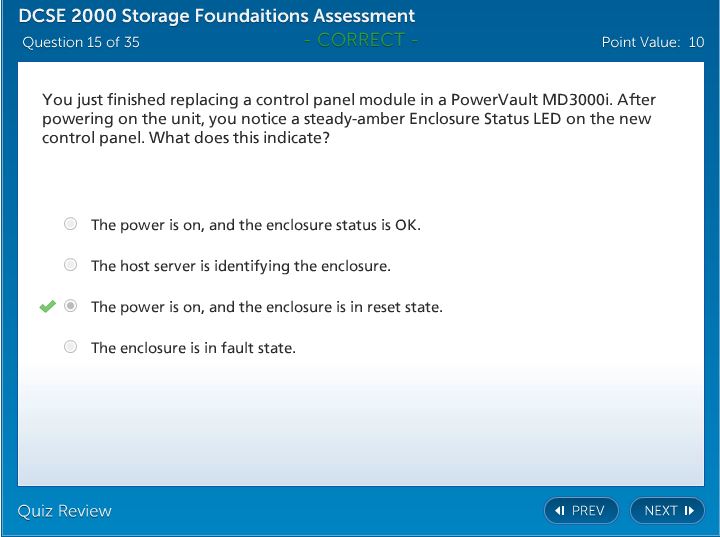Click the answer text 'The power is on, and the enclosure is in reset state.'

(266, 307)
